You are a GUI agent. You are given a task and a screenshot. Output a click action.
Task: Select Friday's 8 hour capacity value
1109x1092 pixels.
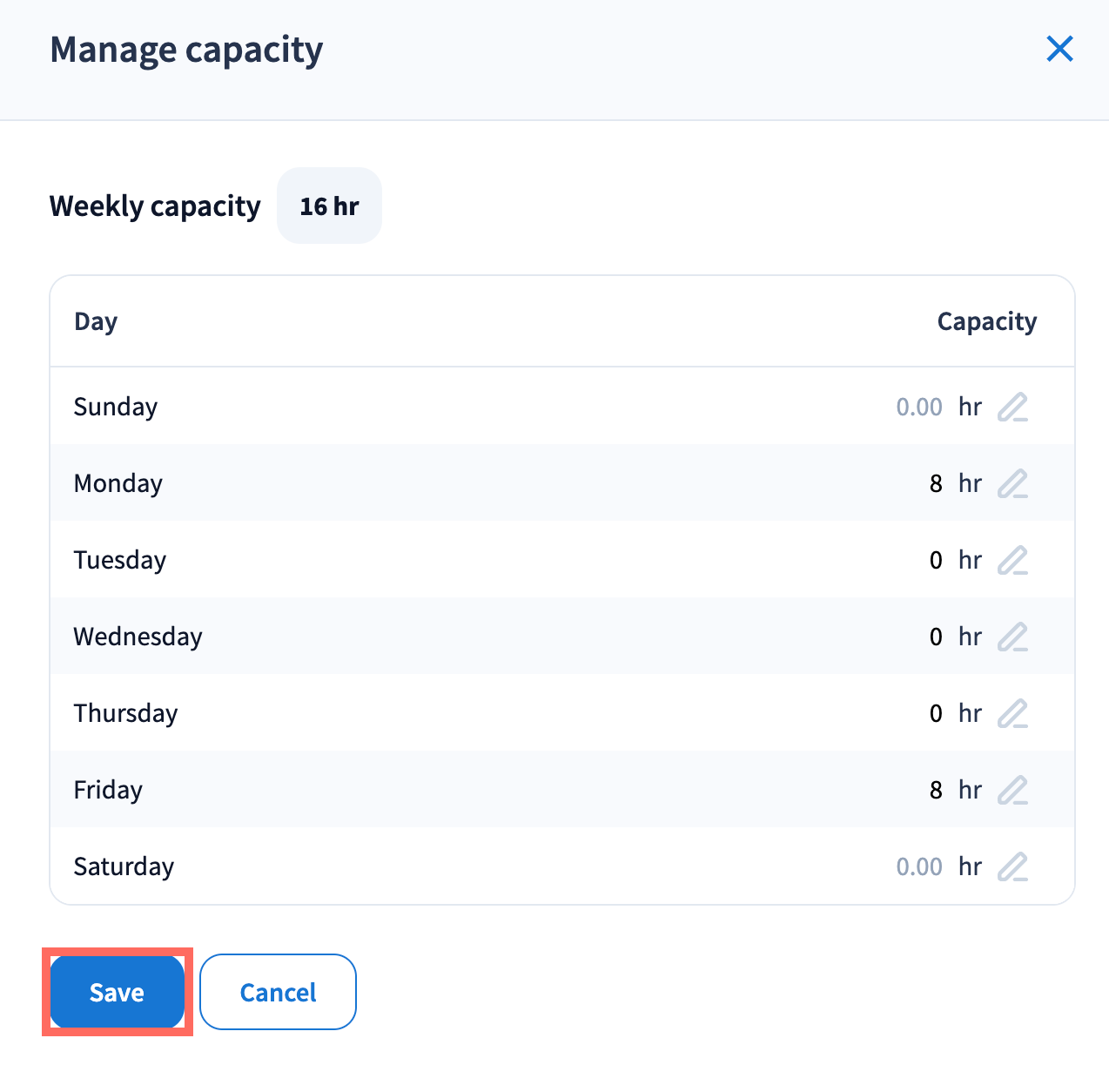(936, 790)
